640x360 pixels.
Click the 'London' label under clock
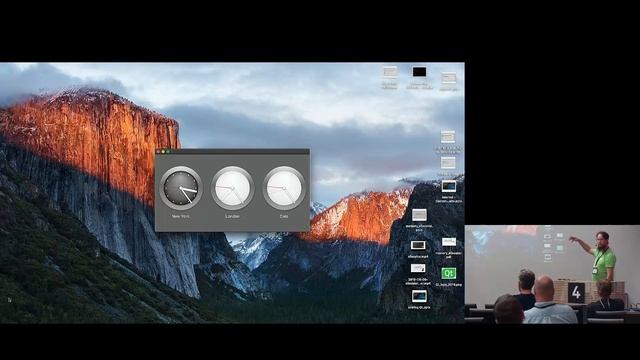pos(232,216)
